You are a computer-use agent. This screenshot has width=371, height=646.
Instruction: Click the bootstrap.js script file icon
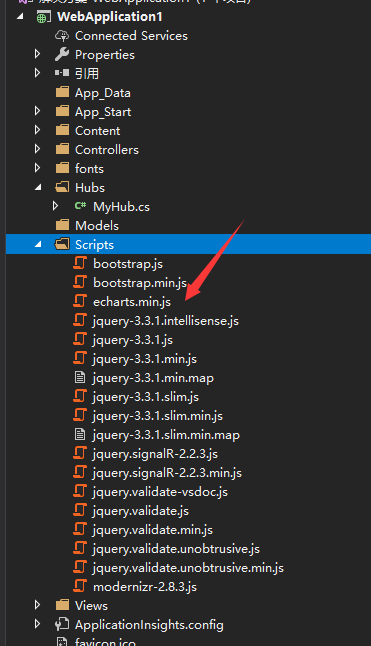[x=80, y=263]
